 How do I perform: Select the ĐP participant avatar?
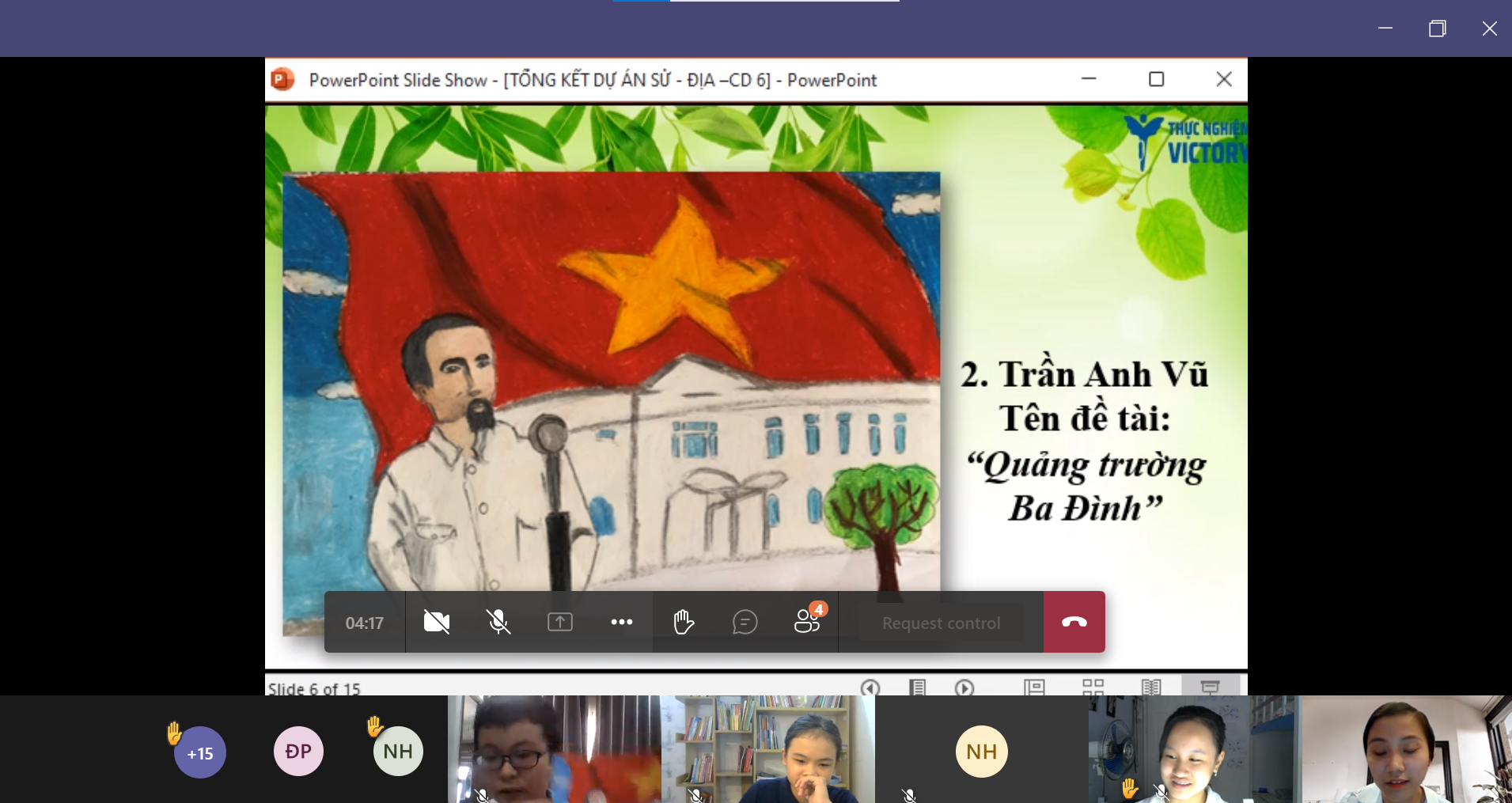point(298,752)
